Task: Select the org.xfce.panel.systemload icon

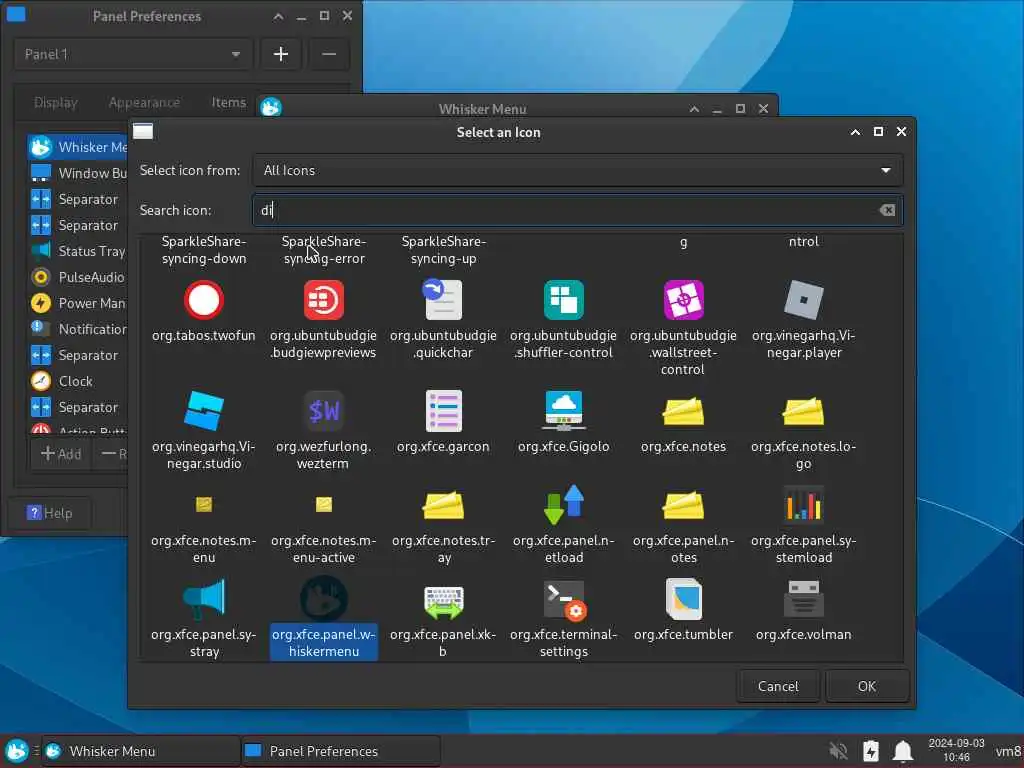Action: [x=803, y=505]
